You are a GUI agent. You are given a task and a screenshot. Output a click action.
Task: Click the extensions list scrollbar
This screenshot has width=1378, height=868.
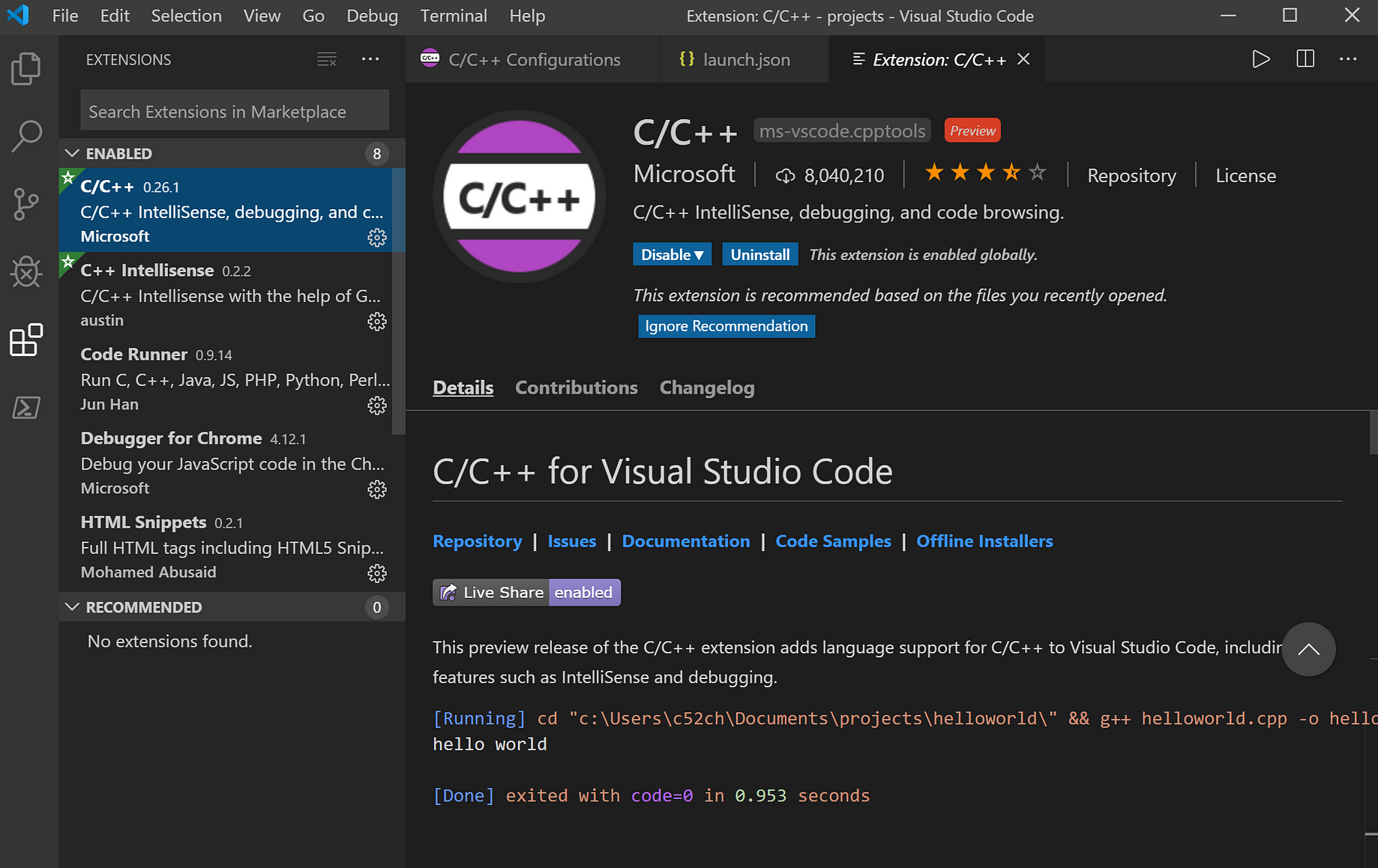[x=399, y=301]
